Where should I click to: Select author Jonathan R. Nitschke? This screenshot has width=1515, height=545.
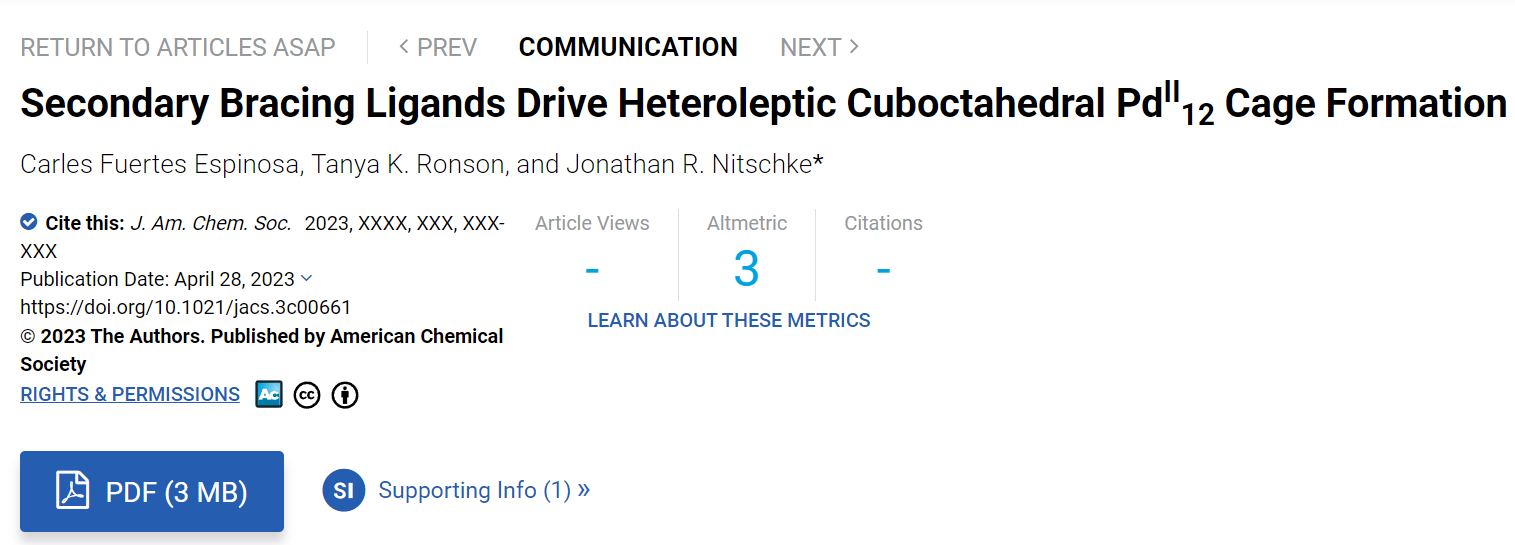690,164
